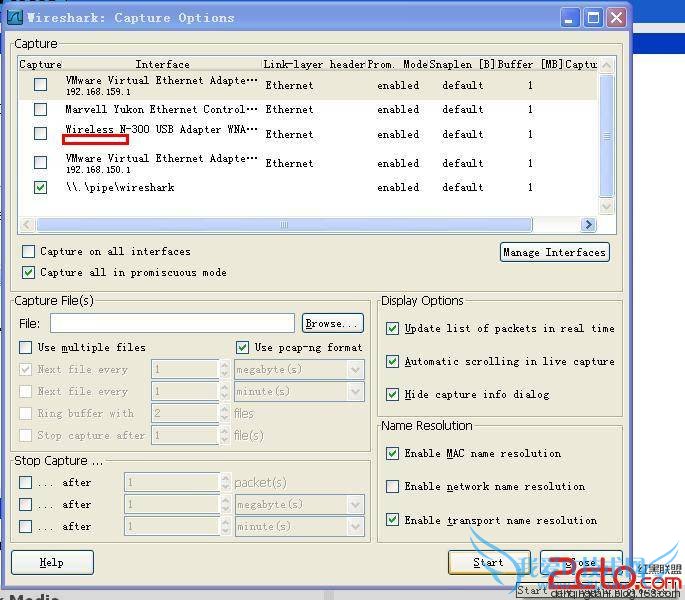The height and width of the screenshot is (600, 685).
Task: Select the Wireless N-300 USB Adapter row
Action: click(x=308, y=134)
